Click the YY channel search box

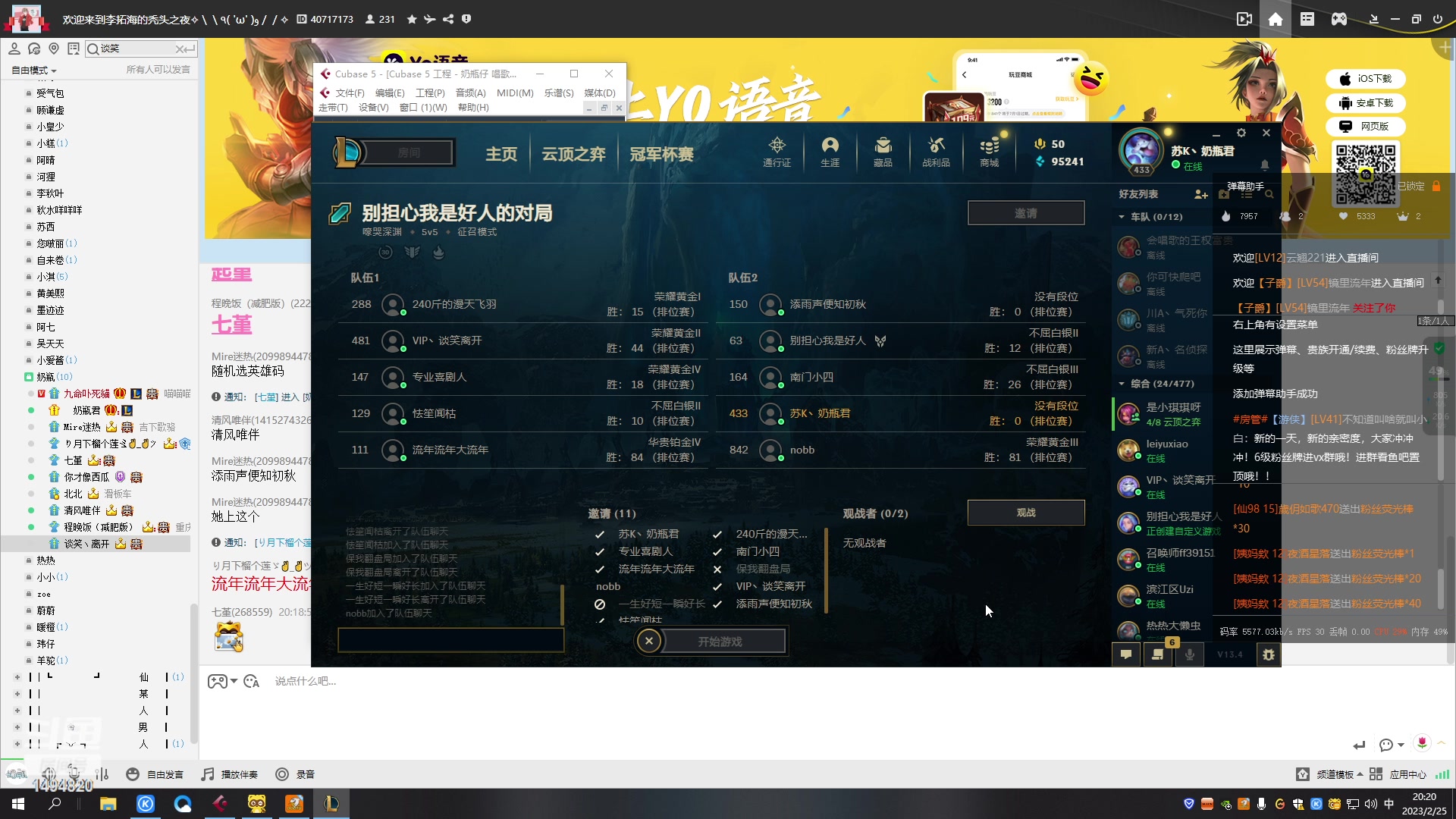[x=140, y=49]
